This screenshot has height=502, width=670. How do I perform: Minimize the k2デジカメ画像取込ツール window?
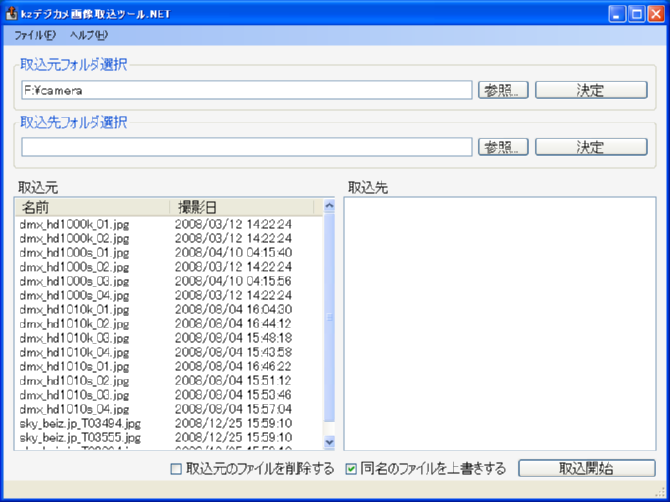coord(616,15)
